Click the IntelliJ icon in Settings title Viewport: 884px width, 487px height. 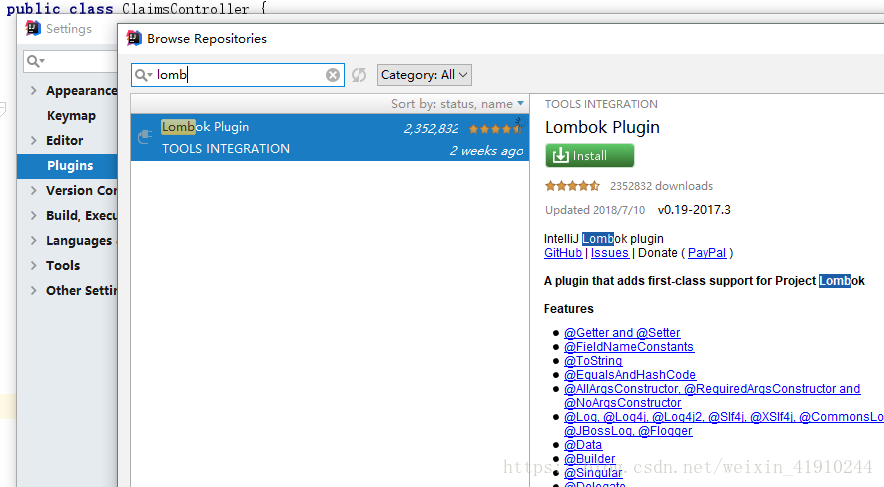coord(33,28)
